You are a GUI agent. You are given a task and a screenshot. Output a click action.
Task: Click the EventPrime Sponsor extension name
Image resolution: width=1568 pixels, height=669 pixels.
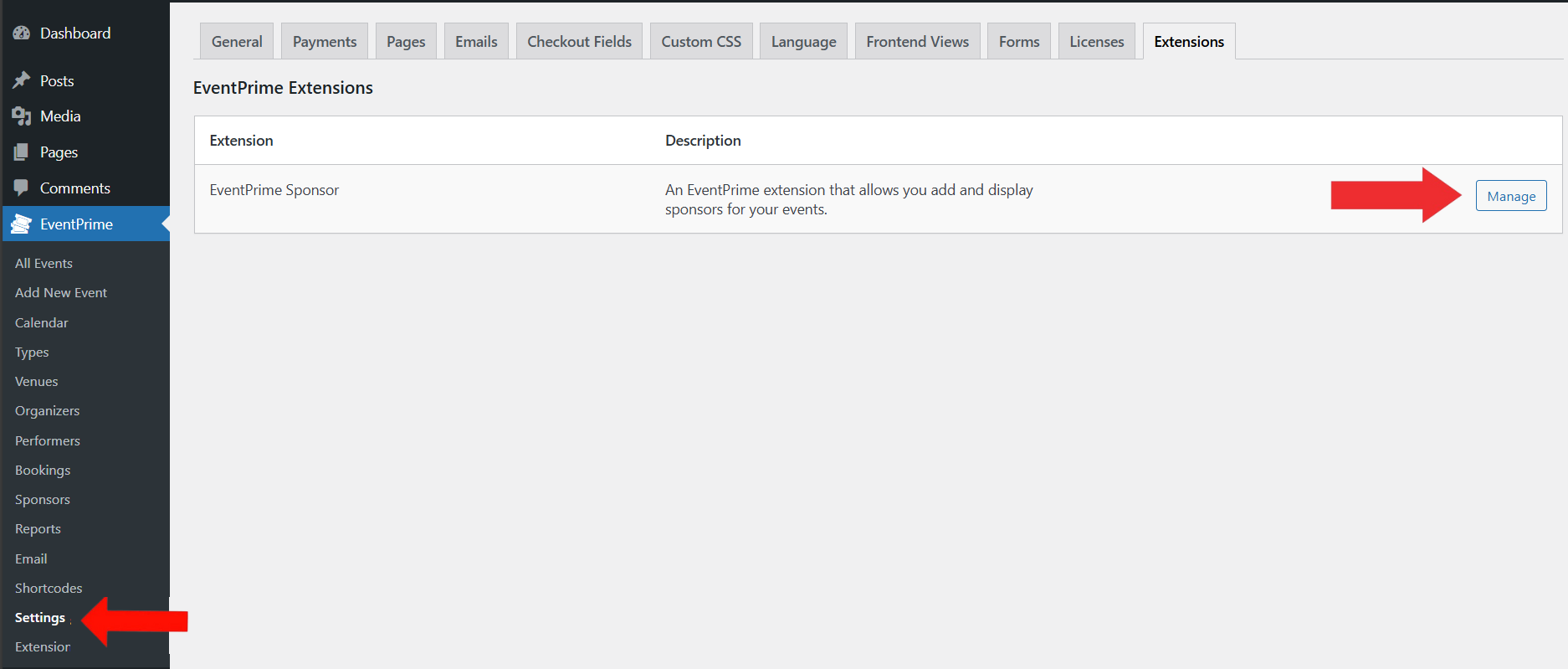coord(274,190)
